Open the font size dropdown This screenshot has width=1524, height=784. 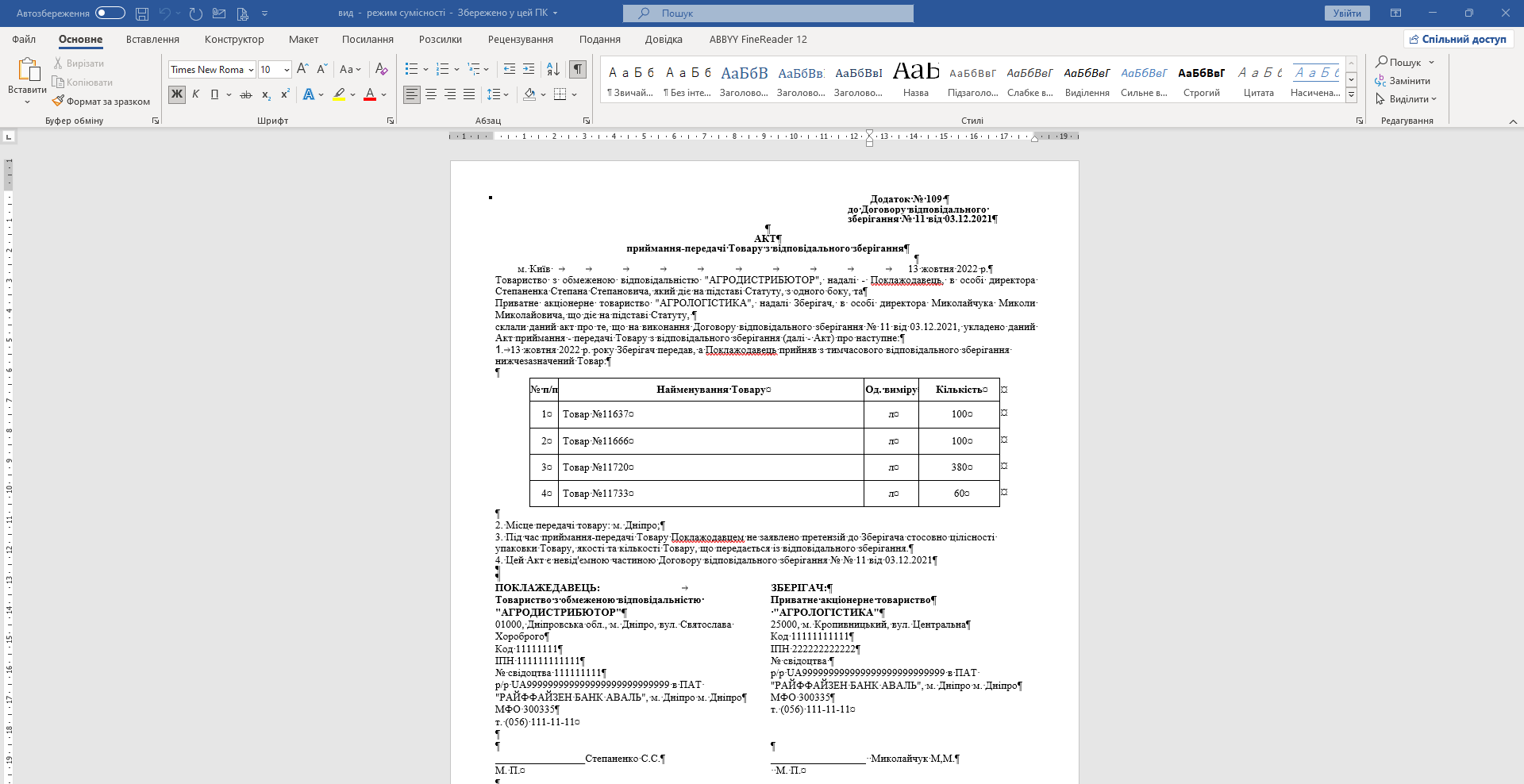click(x=287, y=70)
